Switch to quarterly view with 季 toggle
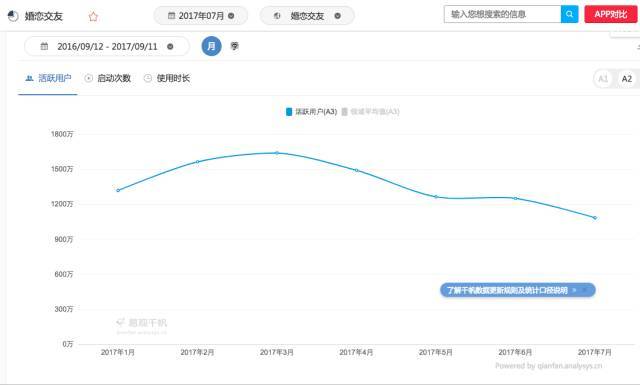 234,46
